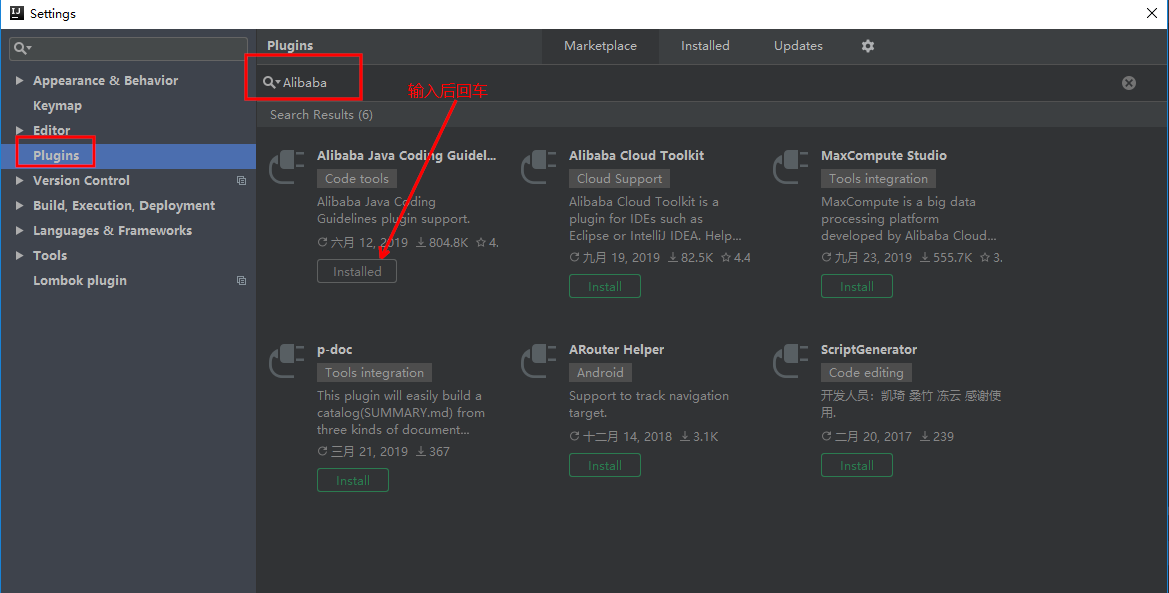Open Alibaba Java Coding Guidelines plugin title
The height and width of the screenshot is (593, 1169).
(406, 155)
